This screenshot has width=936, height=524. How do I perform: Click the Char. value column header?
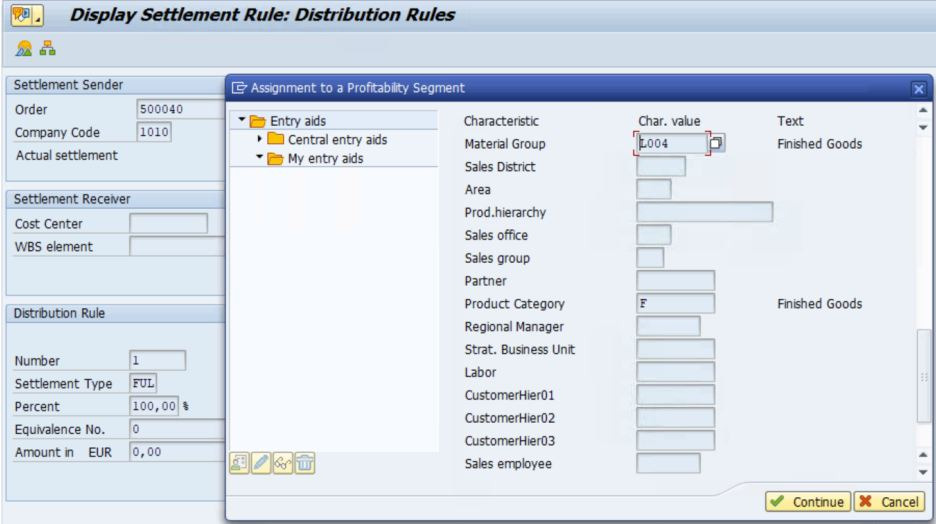pyautogui.click(x=669, y=121)
